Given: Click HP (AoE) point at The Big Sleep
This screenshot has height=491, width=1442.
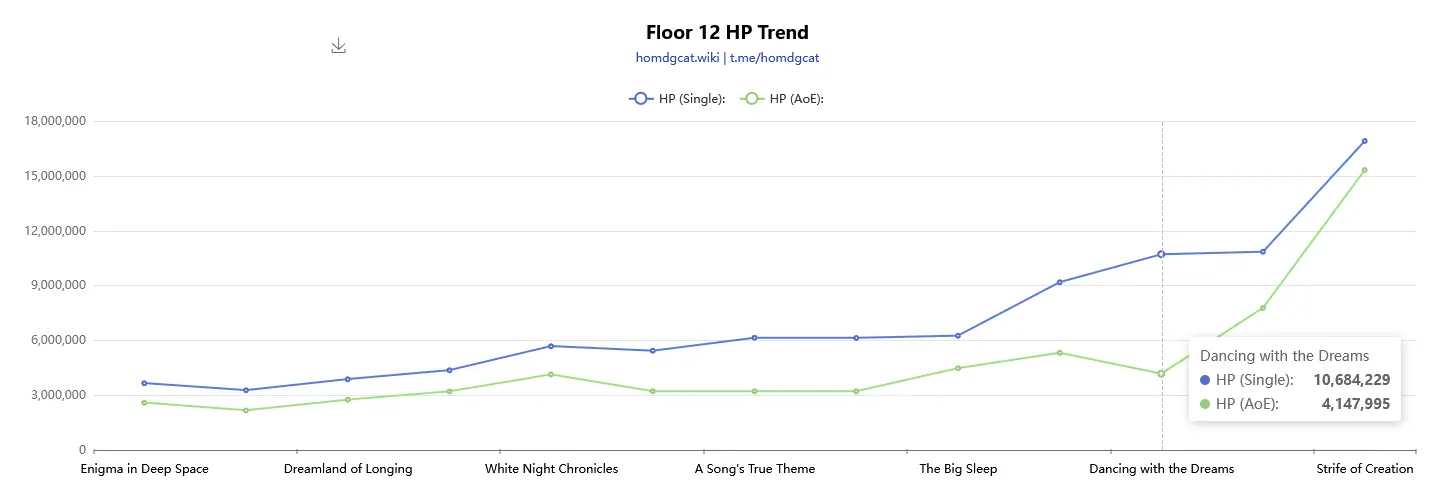Looking at the screenshot, I should click(957, 368).
